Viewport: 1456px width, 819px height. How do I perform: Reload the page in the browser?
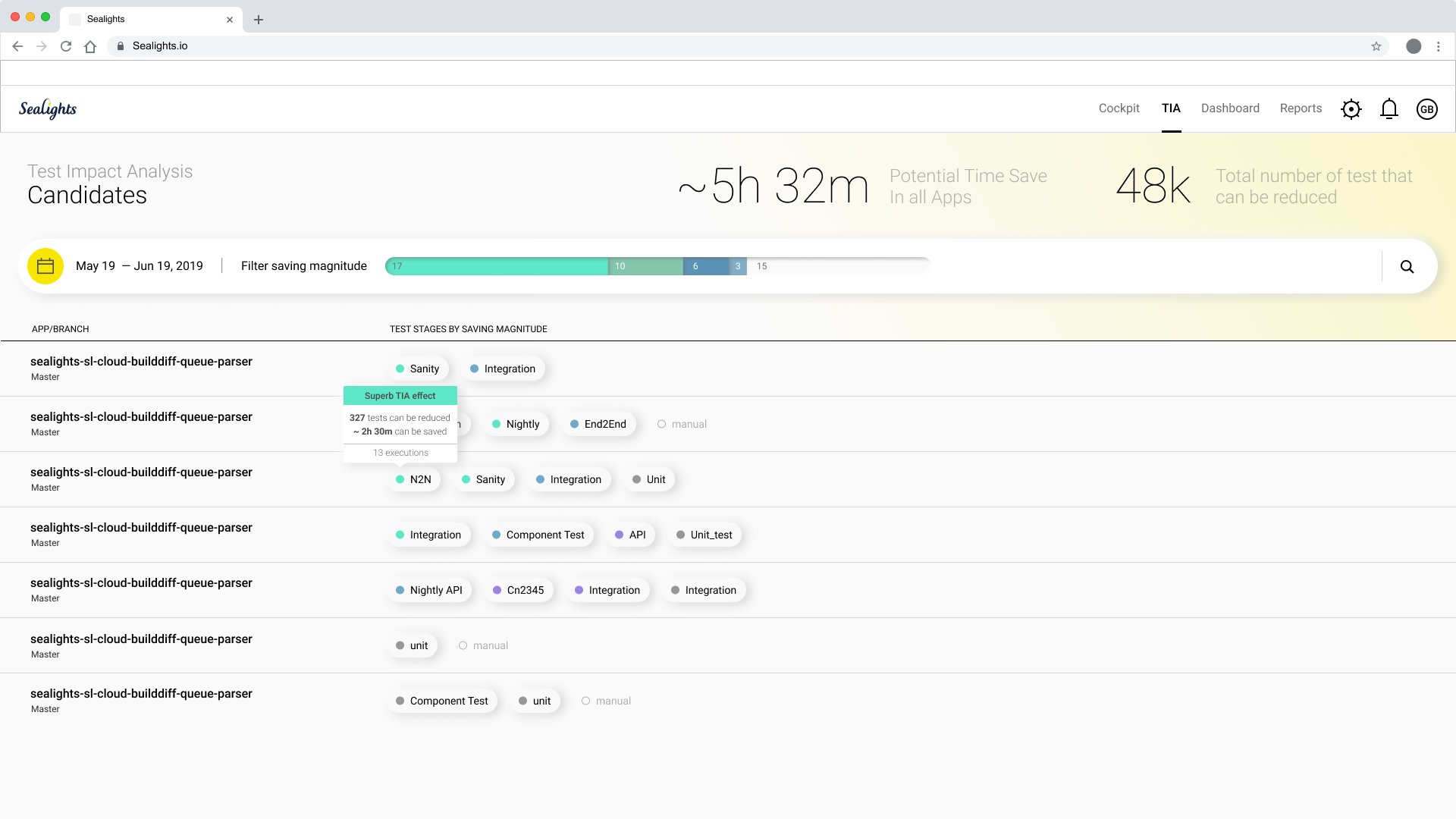pos(66,46)
